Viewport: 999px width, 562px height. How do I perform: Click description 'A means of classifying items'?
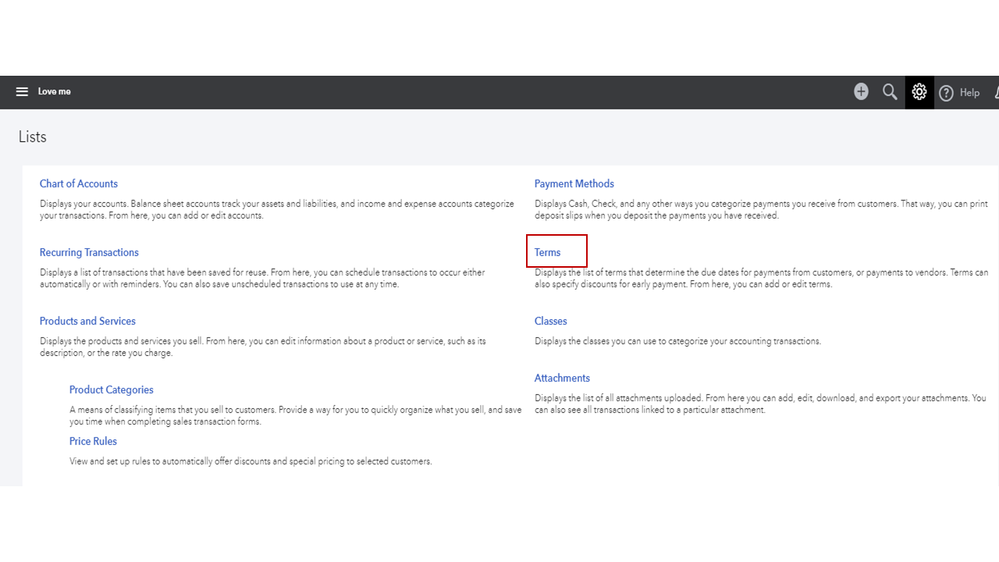point(296,415)
